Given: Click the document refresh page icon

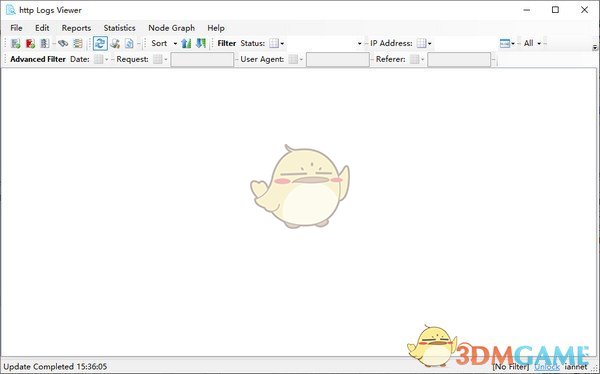Looking at the screenshot, I should point(129,43).
